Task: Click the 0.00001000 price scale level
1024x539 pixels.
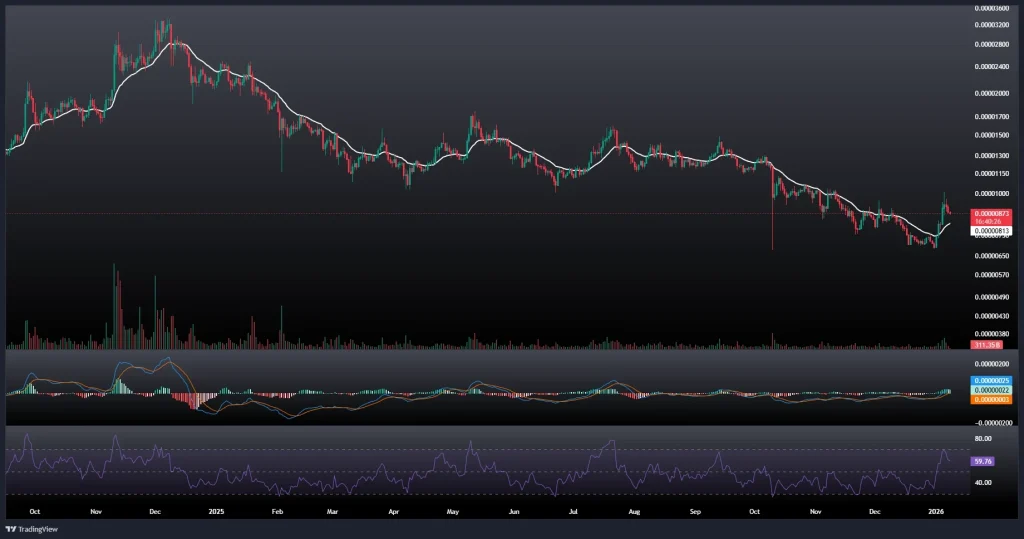Action: [992, 193]
